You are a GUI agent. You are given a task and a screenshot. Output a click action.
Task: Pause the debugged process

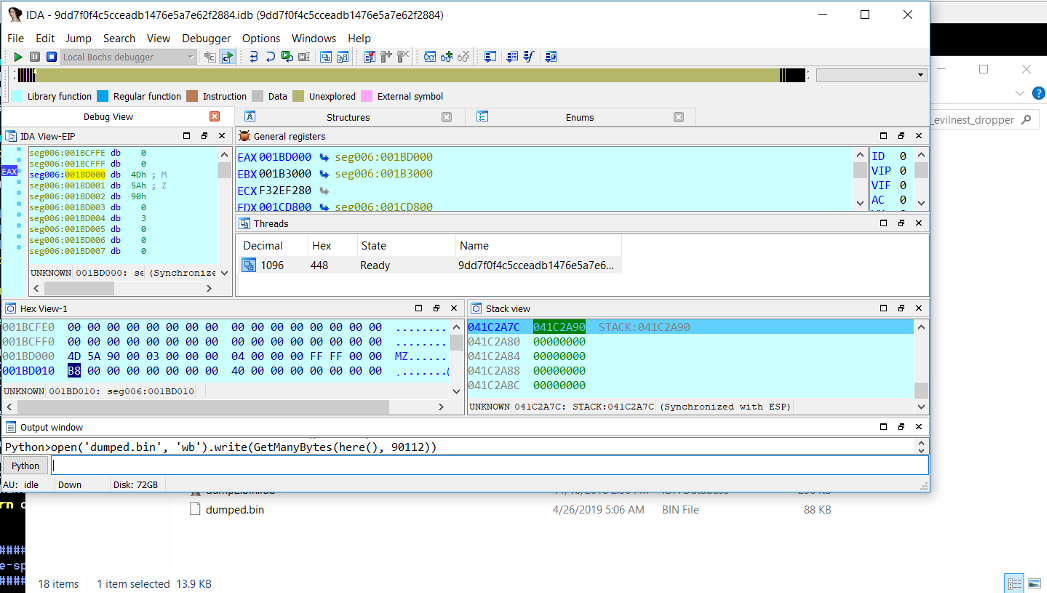pyautogui.click(x=35, y=57)
